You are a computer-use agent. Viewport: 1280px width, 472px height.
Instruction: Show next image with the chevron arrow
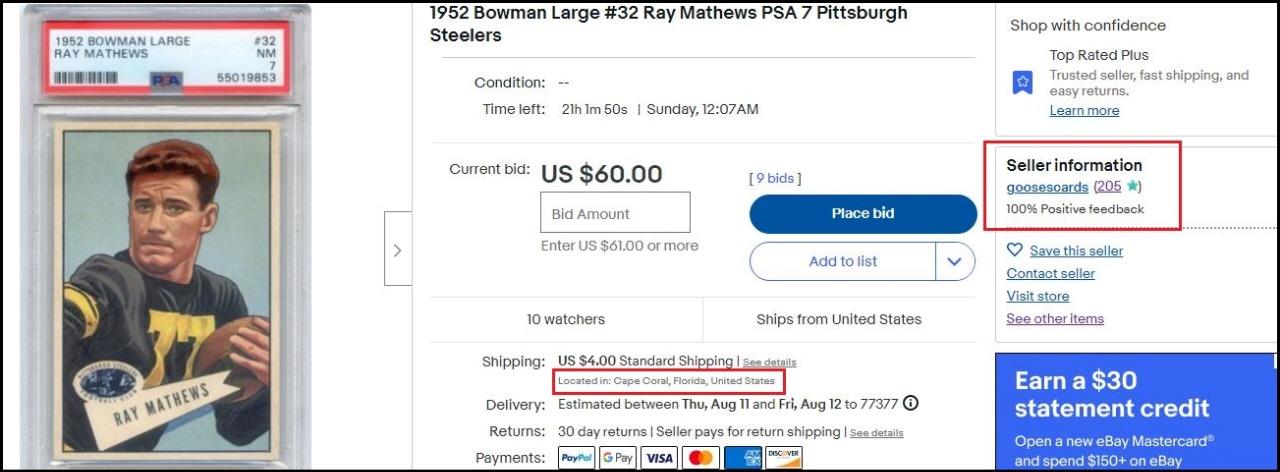point(397,249)
